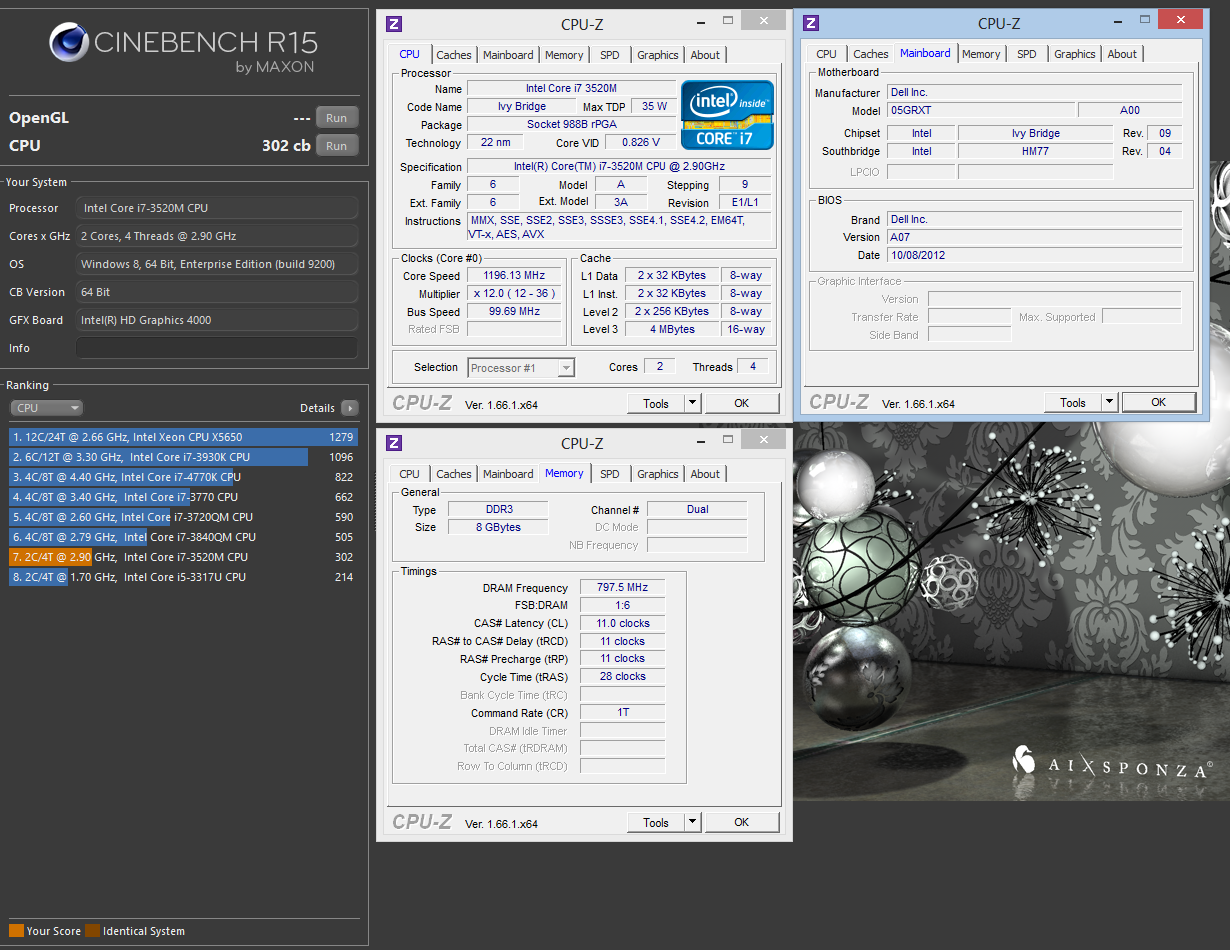Screen dimensions: 1230x950
Task: Click Tools button in Memory window
Action: tap(656, 822)
